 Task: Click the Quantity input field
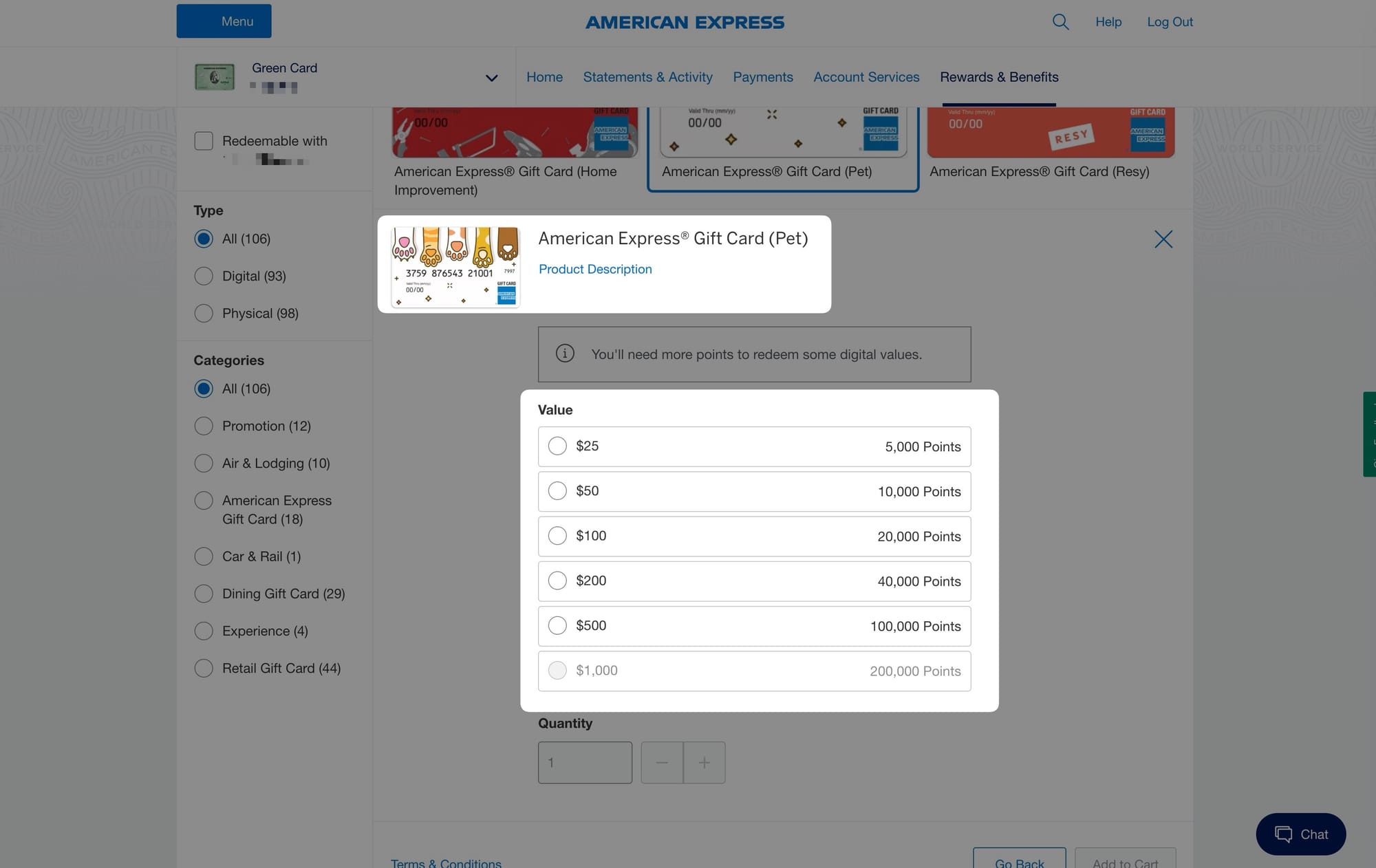(x=585, y=762)
